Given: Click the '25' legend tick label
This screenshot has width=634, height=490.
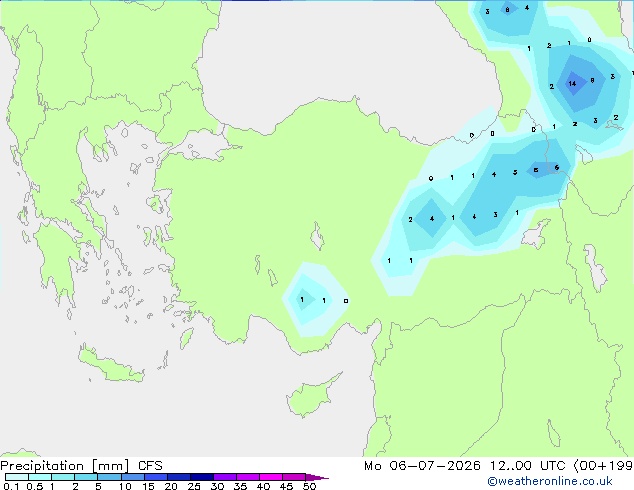Looking at the screenshot, I should point(194,486).
